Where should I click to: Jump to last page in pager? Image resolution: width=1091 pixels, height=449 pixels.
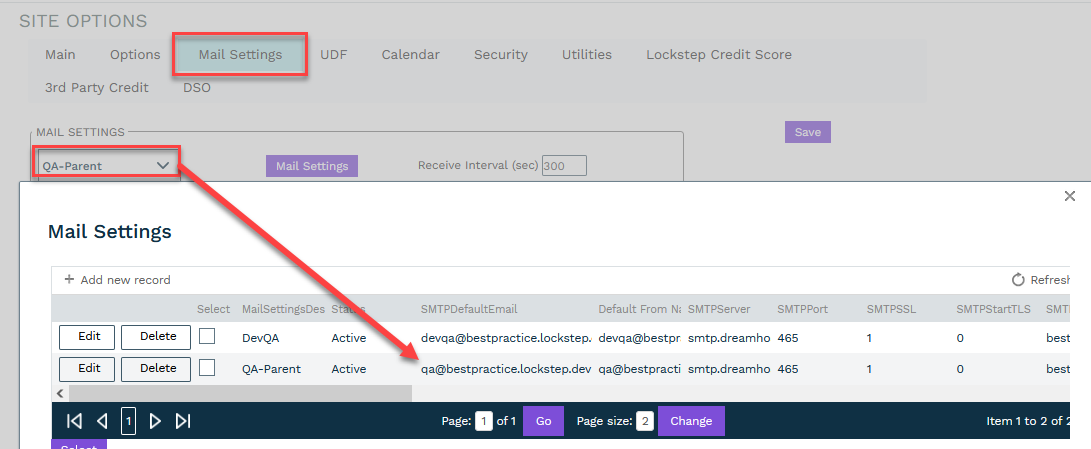[x=183, y=421]
